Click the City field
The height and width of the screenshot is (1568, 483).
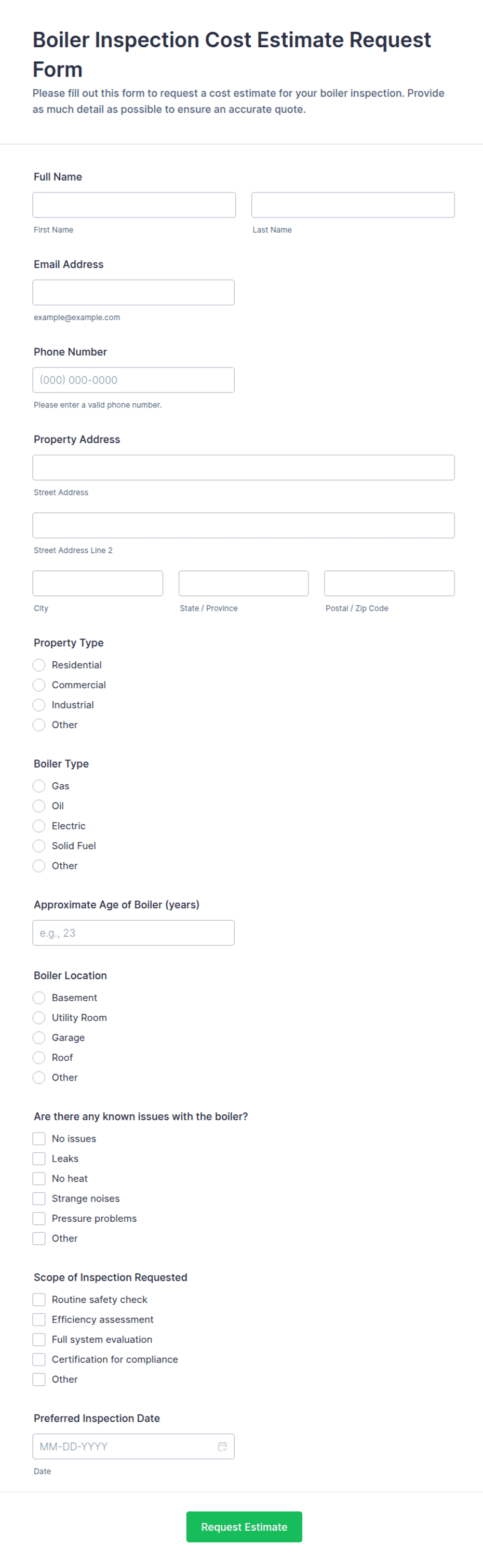pyautogui.click(x=98, y=582)
